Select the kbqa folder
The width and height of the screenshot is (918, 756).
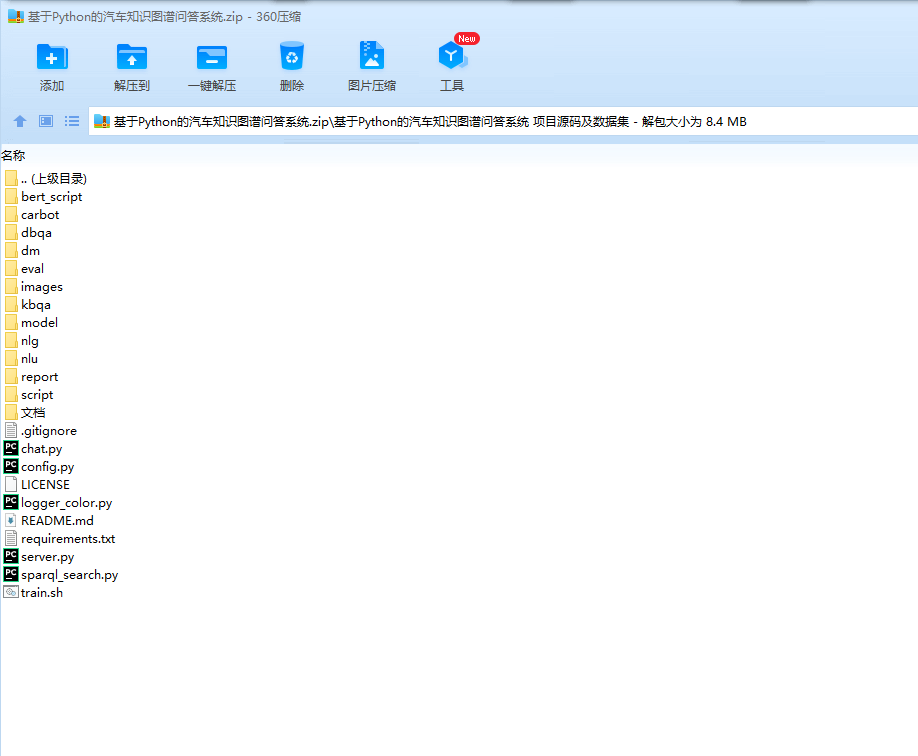pos(28,305)
